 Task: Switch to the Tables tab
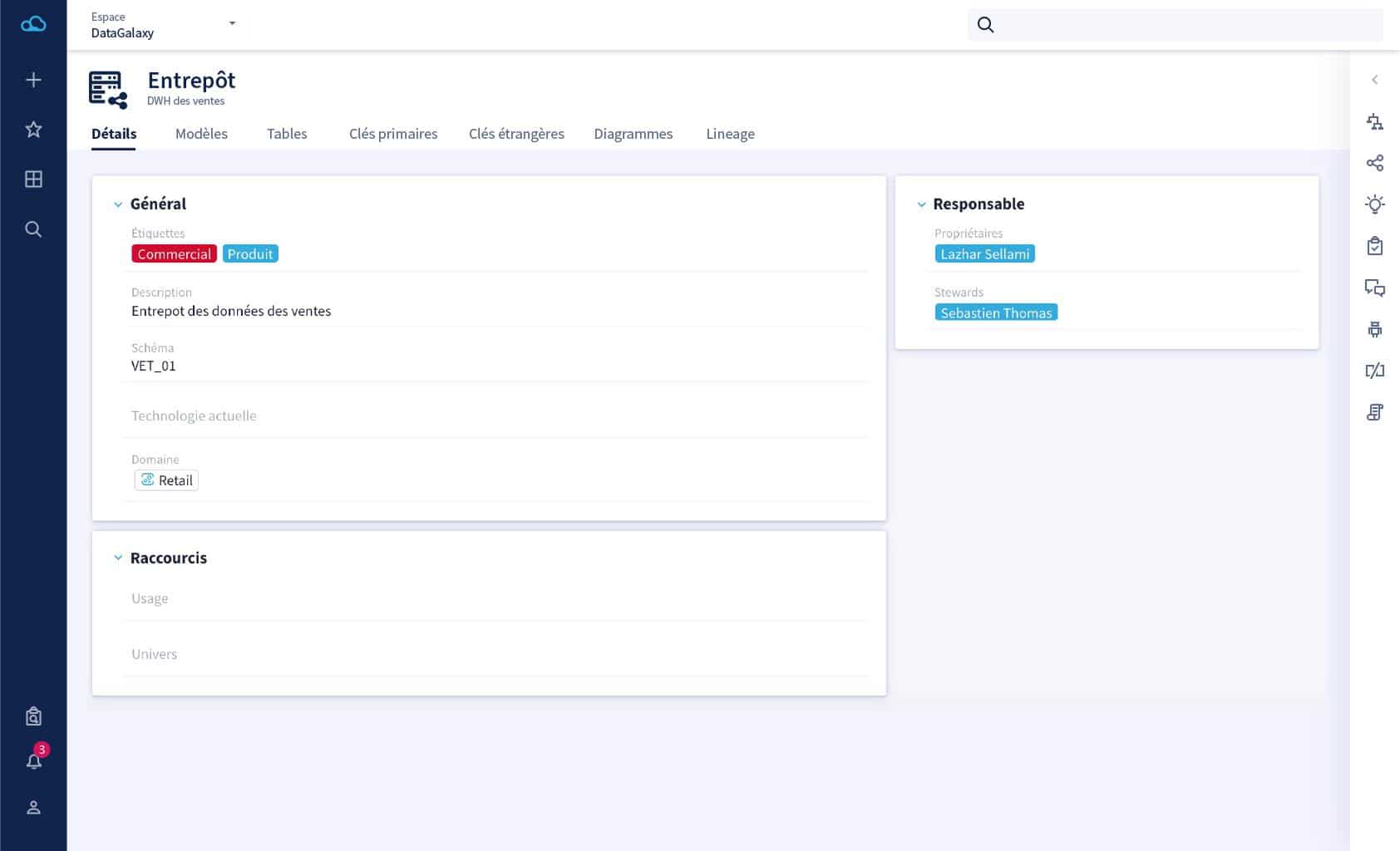(287, 134)
